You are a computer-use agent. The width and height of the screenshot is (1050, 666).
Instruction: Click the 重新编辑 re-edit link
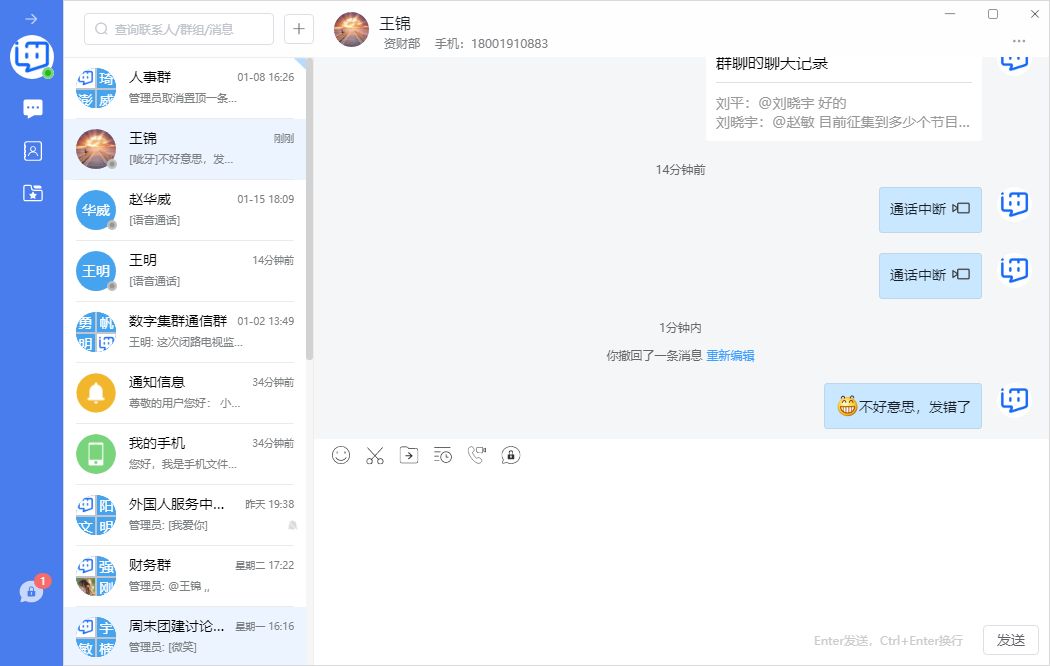(730, 355)
